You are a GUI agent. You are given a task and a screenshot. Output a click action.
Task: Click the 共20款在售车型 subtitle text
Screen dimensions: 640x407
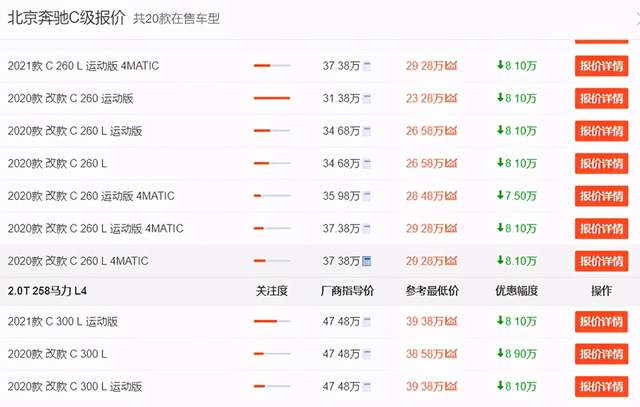pyautogui.click(x=176, y=19)
